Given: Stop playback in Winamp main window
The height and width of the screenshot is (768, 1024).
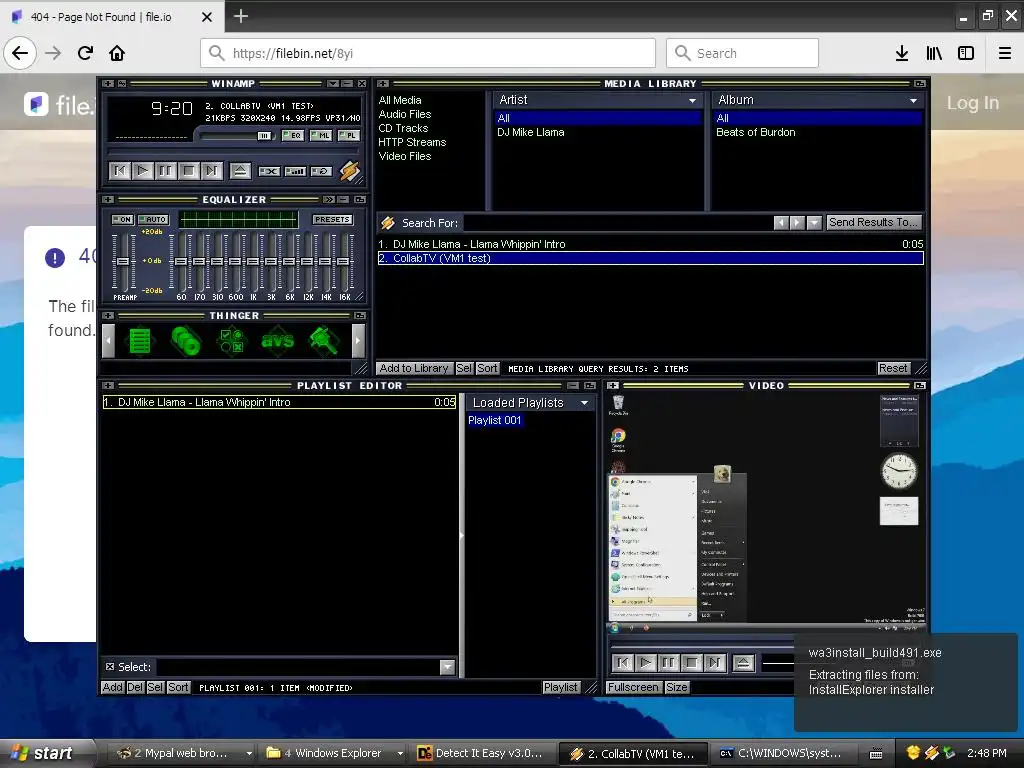Looking at the screenshot, I should point(188,171).
